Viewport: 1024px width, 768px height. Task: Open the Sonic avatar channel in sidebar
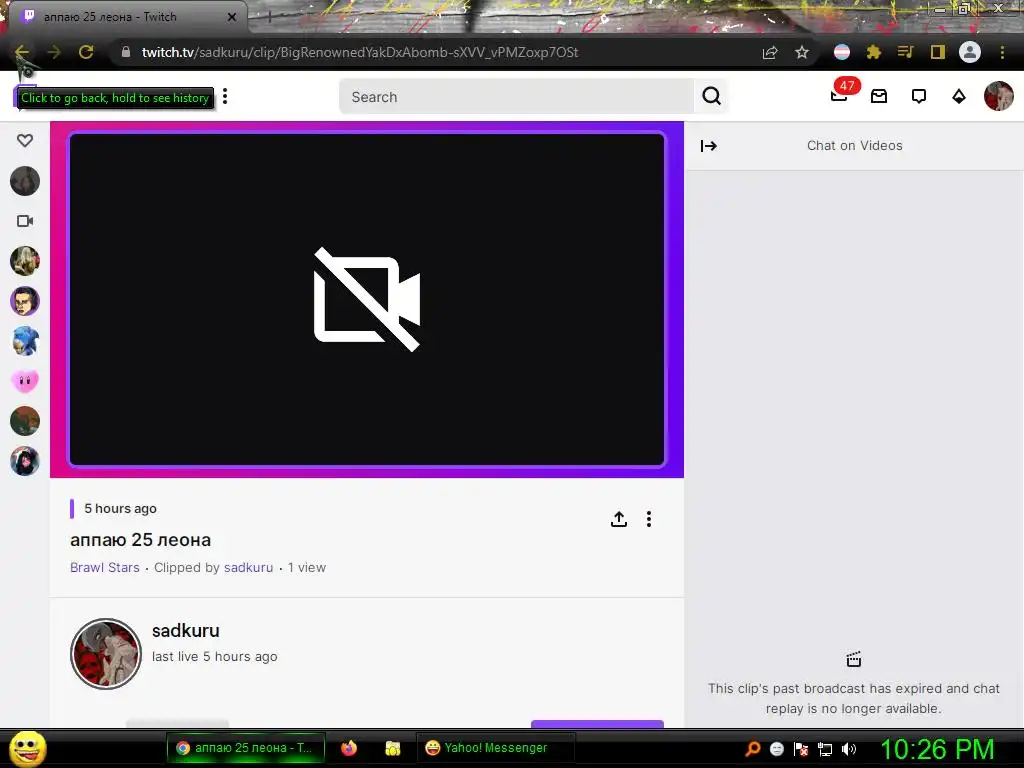point(25,341)
